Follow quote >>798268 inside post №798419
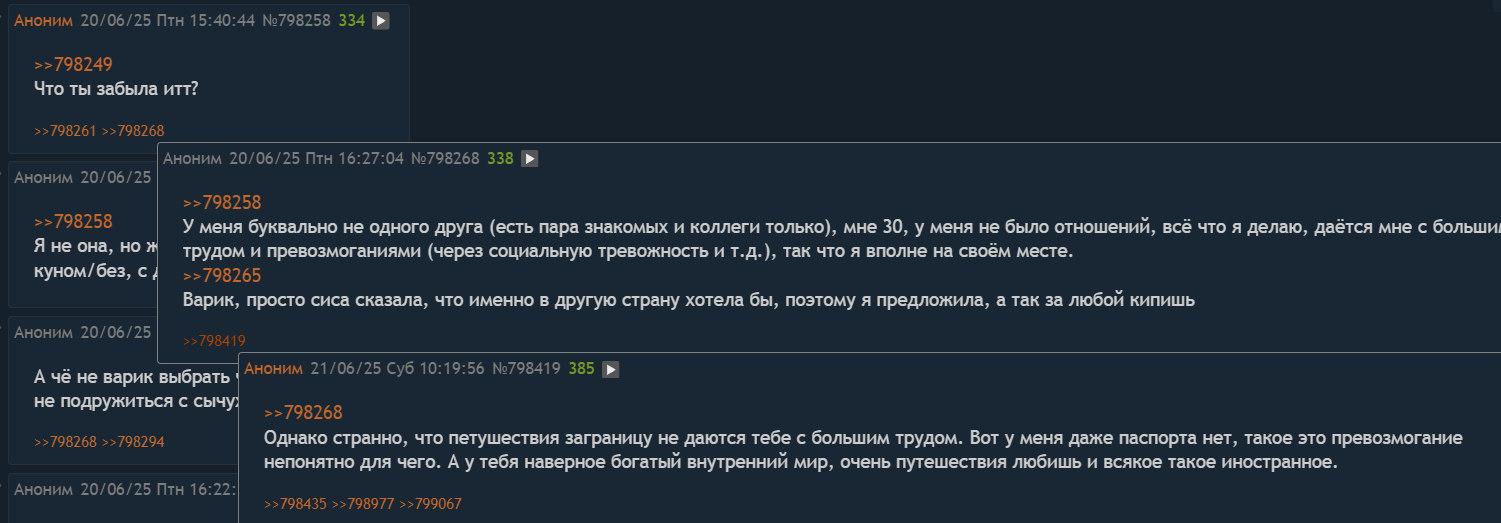 [x=303, y=413]
